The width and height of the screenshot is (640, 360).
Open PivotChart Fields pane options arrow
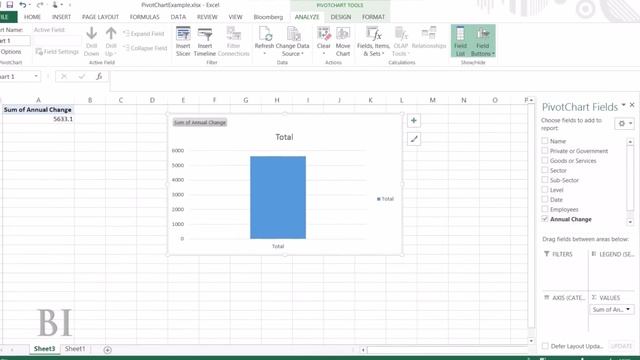pyautogui.click(x=623, y=105)
